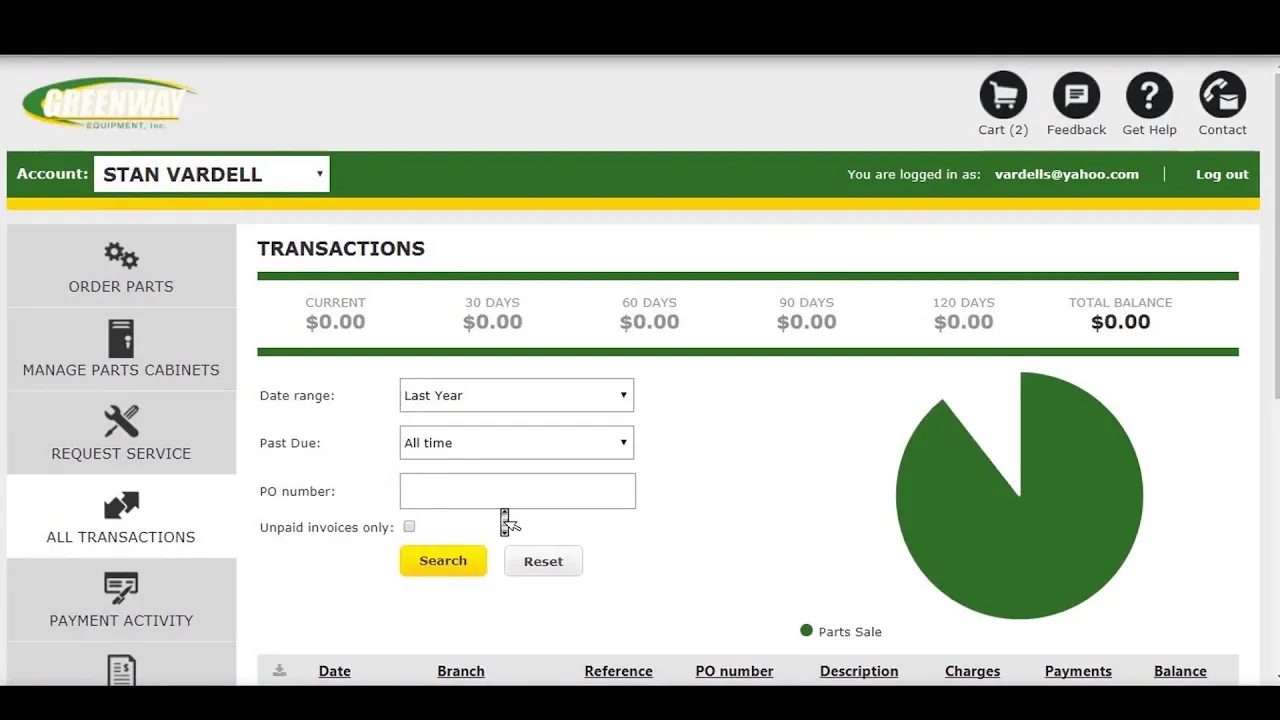Select MANAGE PARTS CABINETS label
Screen dimensions: 1280x720
(x=121, y=370)
